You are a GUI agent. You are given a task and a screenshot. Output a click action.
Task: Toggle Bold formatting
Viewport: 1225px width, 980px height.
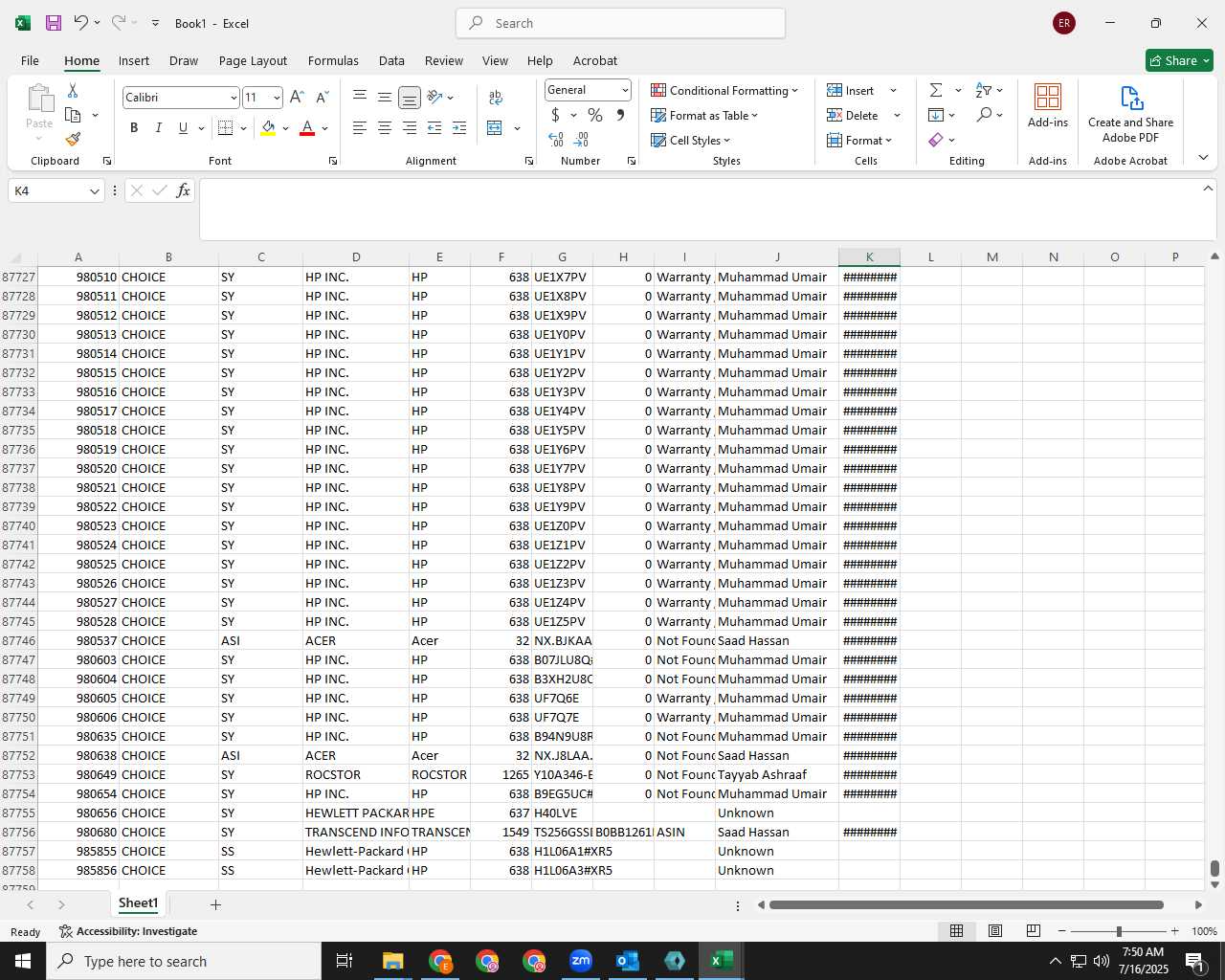134,128
